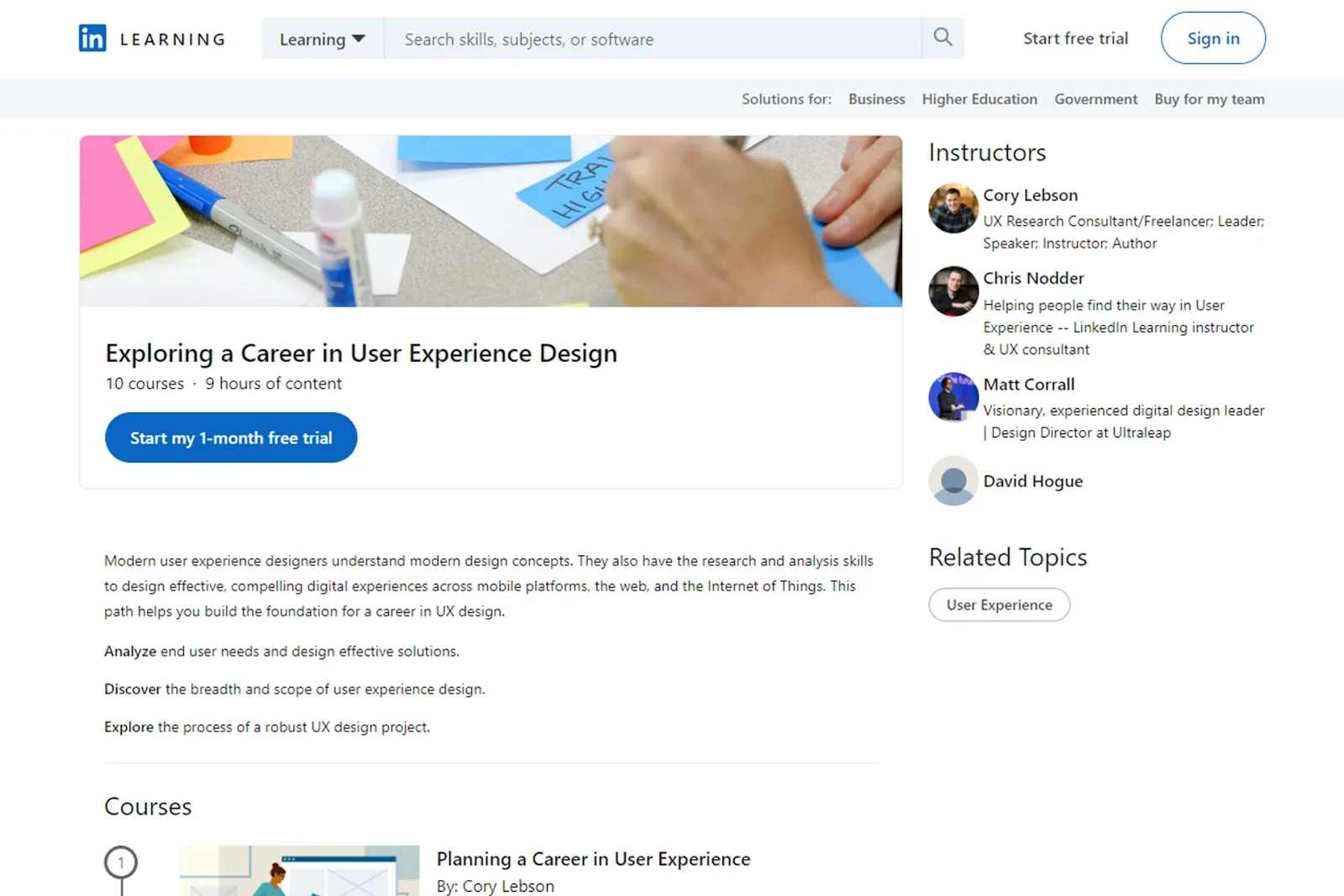Viewport: 1344px width, 896px height.
Task: Click Matt Corrall's Design Director description
Action: [x=1124, y=422]
